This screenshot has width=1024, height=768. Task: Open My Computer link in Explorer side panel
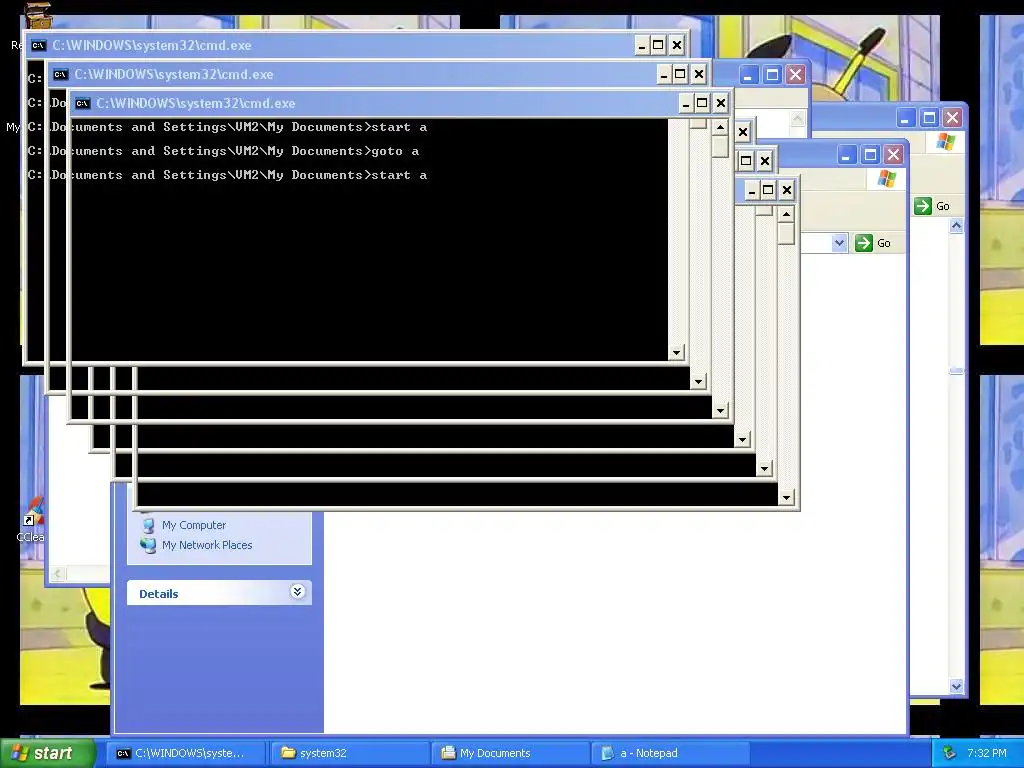point(194,525)
